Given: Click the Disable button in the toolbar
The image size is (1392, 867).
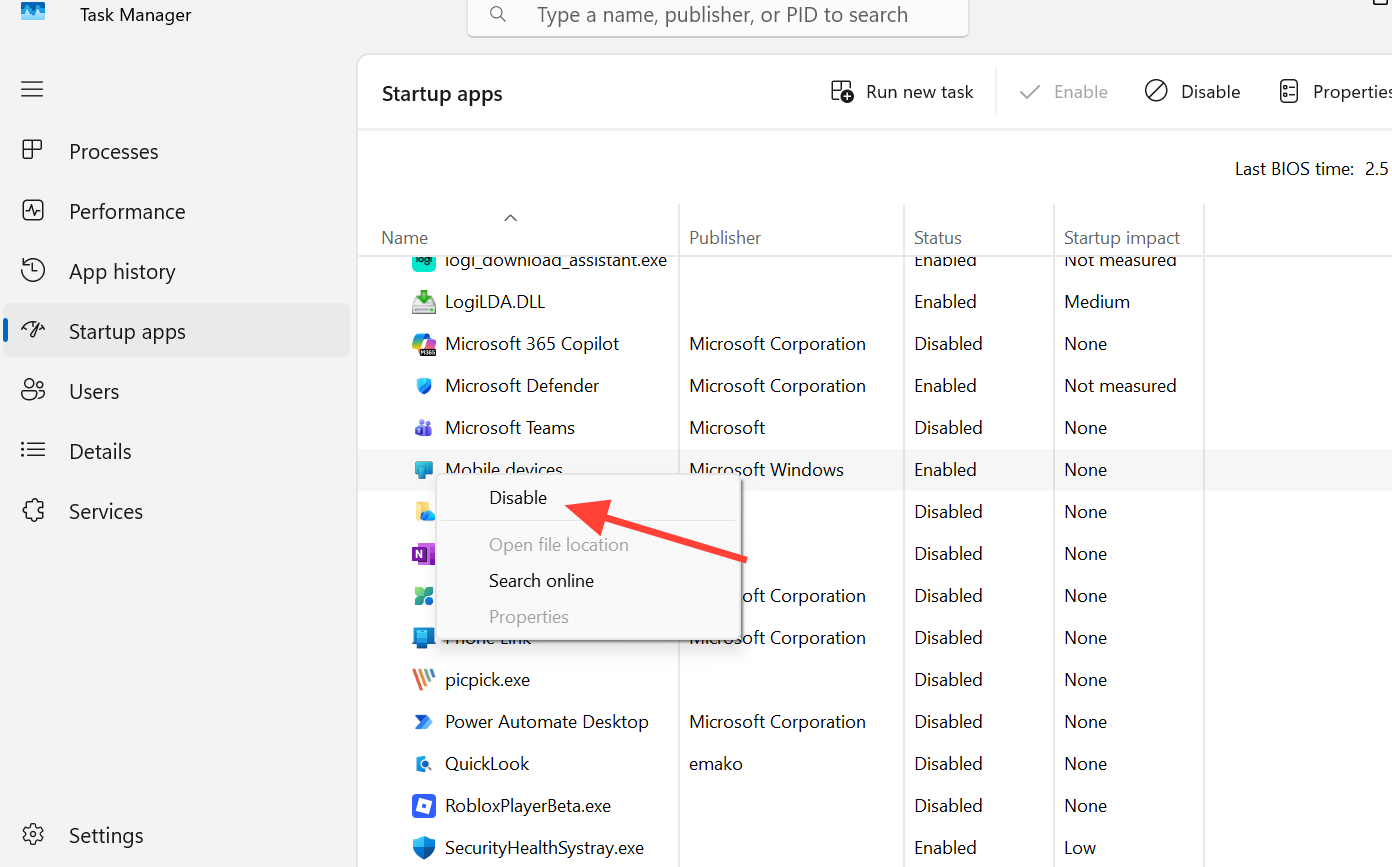Looking at the screenshot, I should click(x=1193, y=92).
